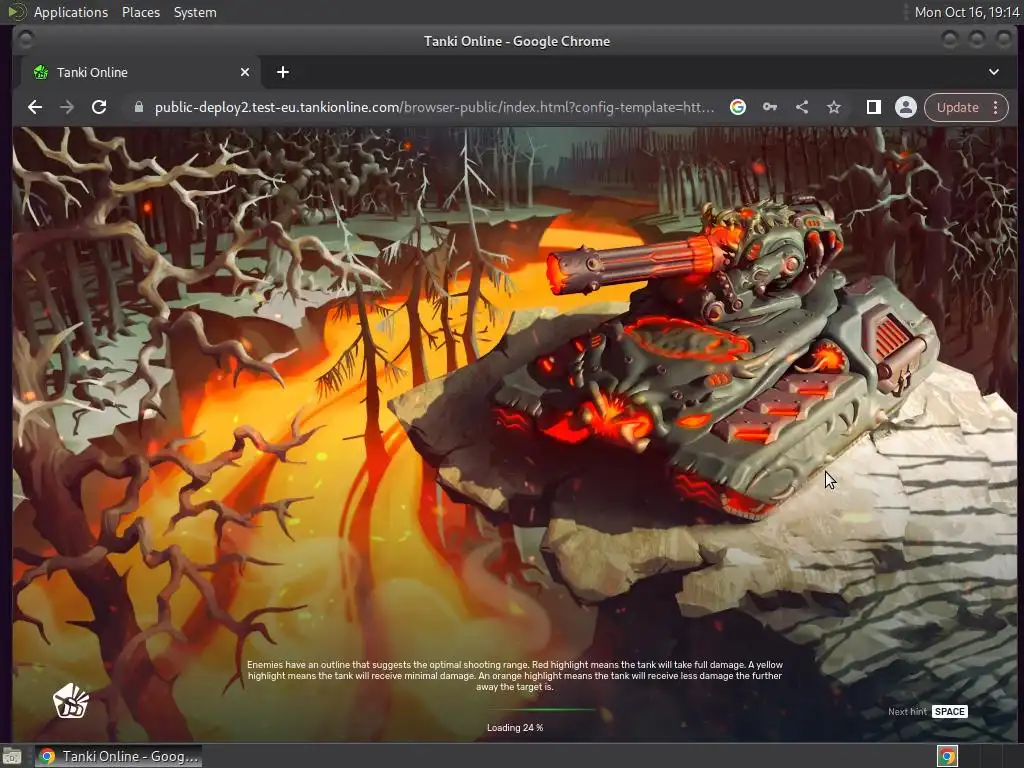Click the Chrome window menu button
The image size is (1024, 768).
(x=26, y=40)
